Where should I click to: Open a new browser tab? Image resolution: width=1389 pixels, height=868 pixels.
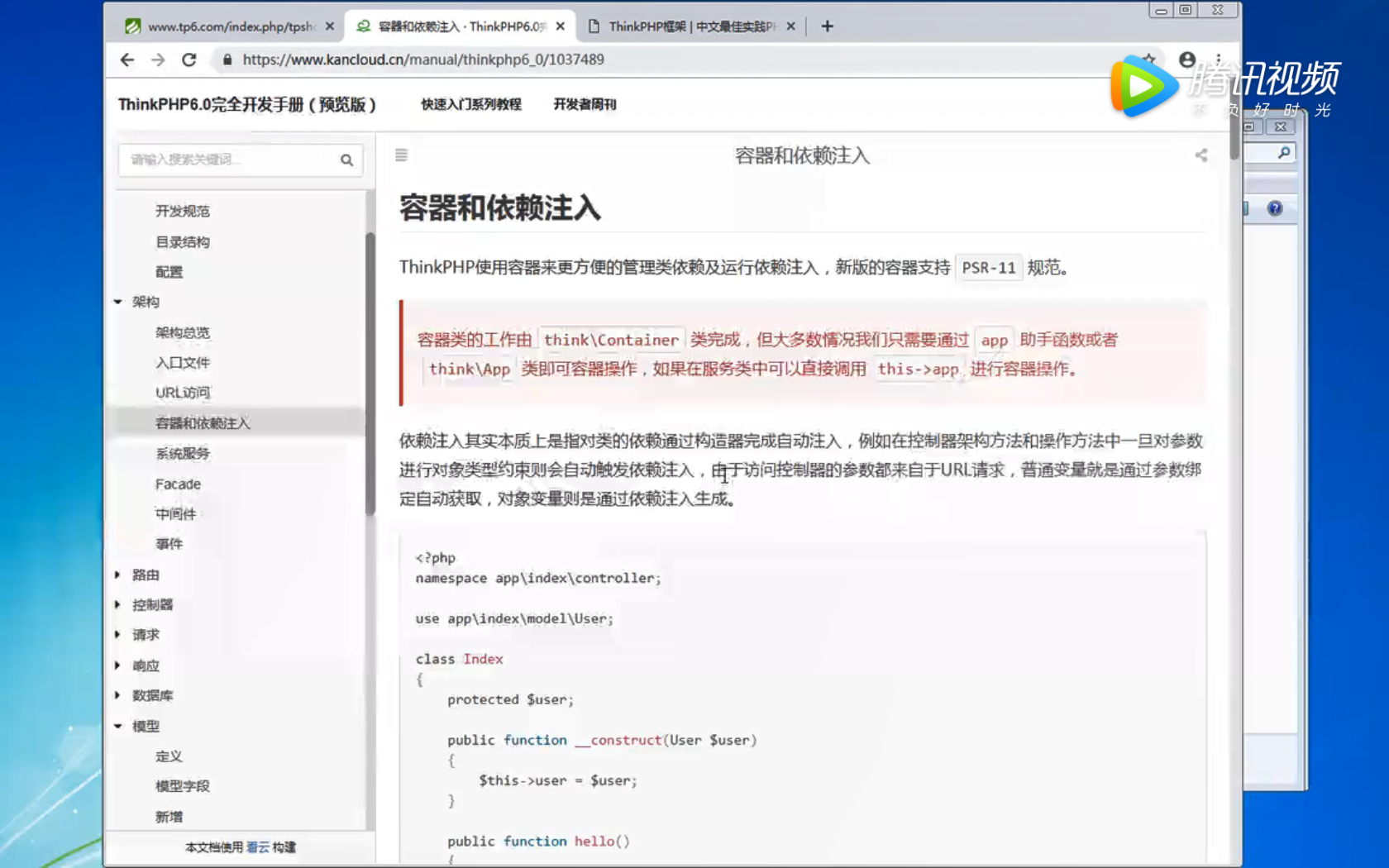tap(827, 26)
